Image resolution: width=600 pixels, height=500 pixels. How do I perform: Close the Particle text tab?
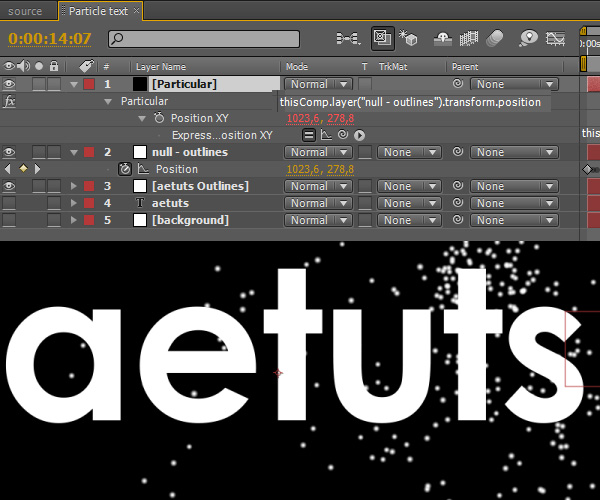136,11
